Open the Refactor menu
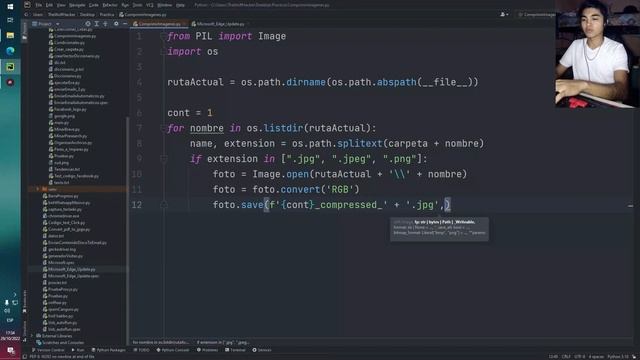Screen dimensions: 640x360 point(110,5)
